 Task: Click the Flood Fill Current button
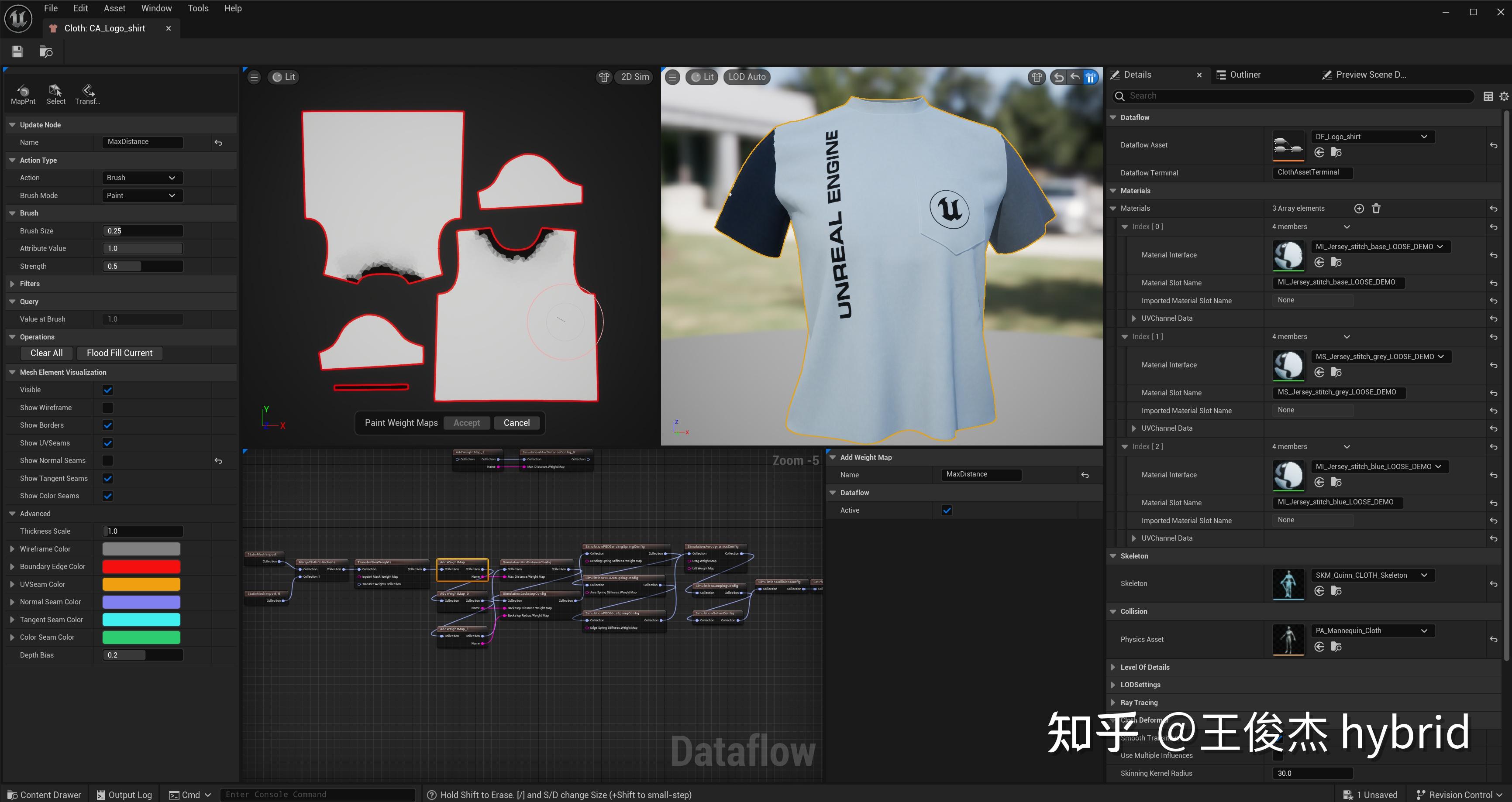click(119, 353)
